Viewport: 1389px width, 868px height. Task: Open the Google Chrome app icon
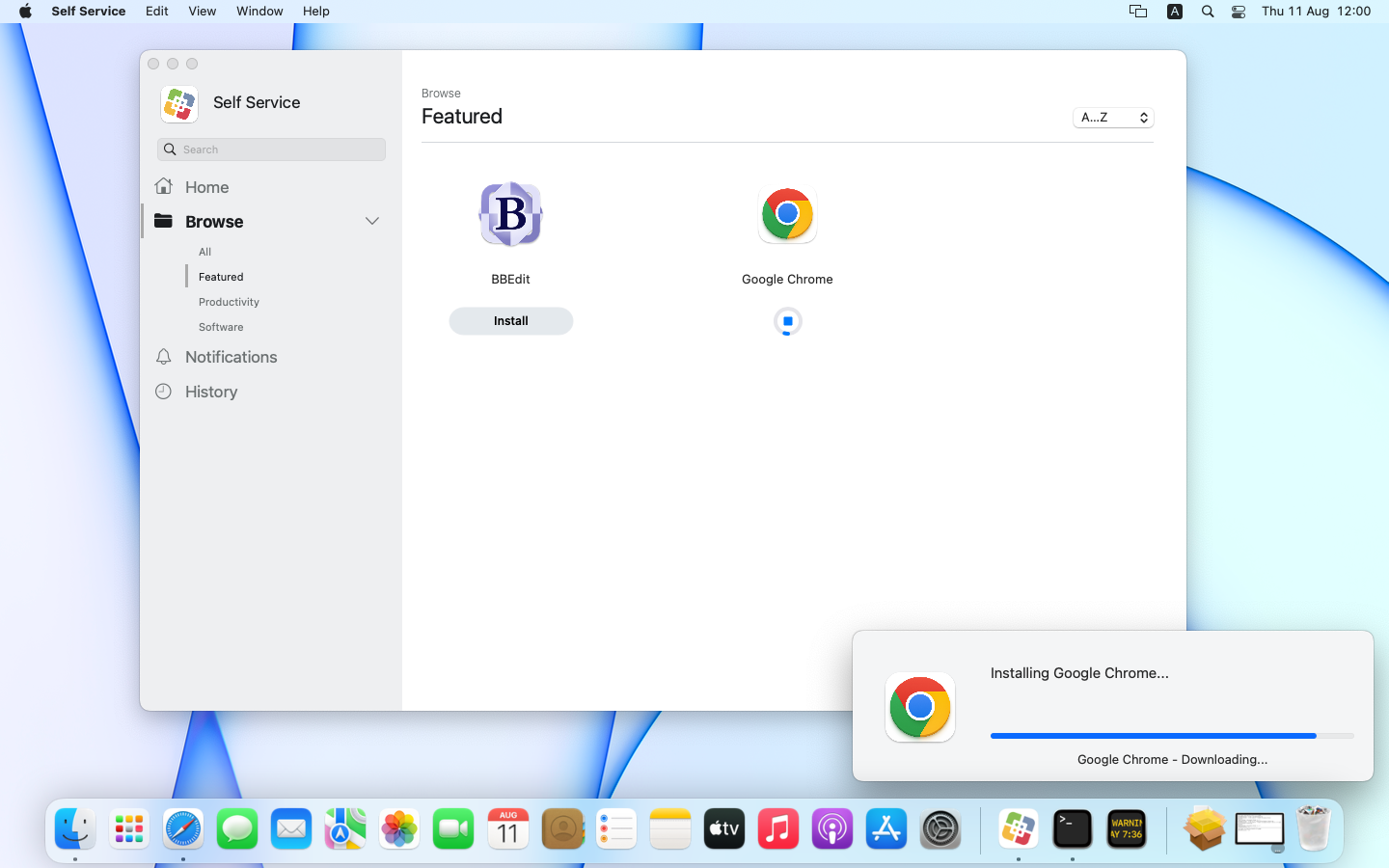(787, 214)
